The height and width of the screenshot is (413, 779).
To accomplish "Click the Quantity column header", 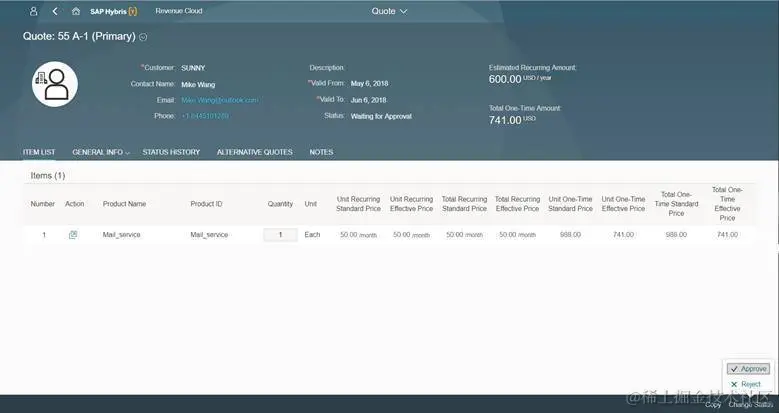I will click(x=280, y=204).
